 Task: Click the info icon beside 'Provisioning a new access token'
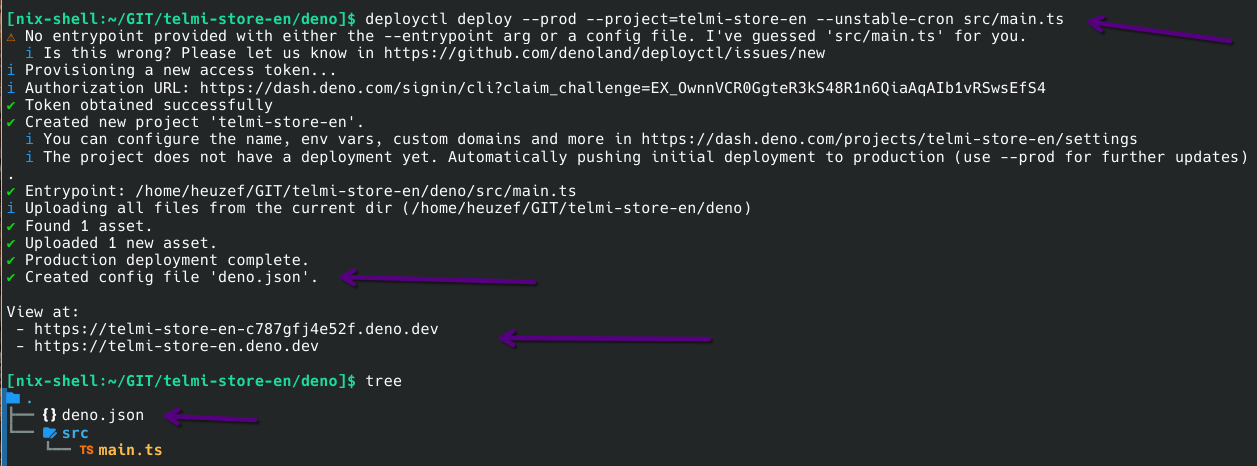[x=11, y=71]
